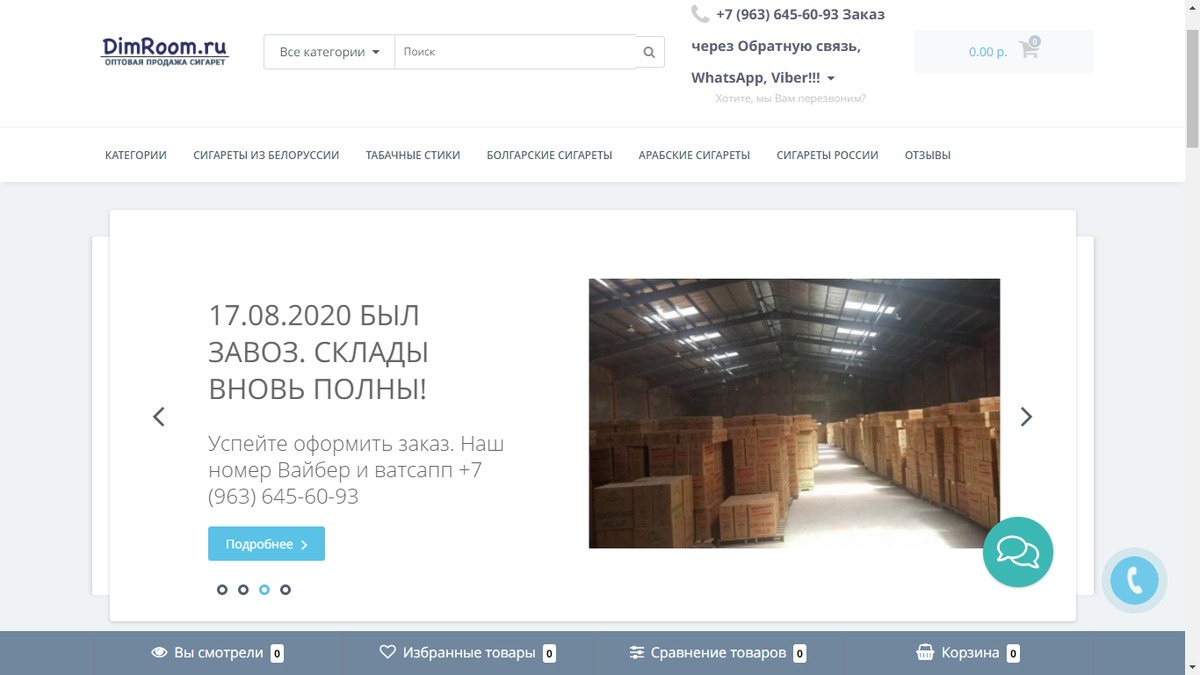
Task: Click the heart icon for favorites
Action: click(x=388, y=652)
